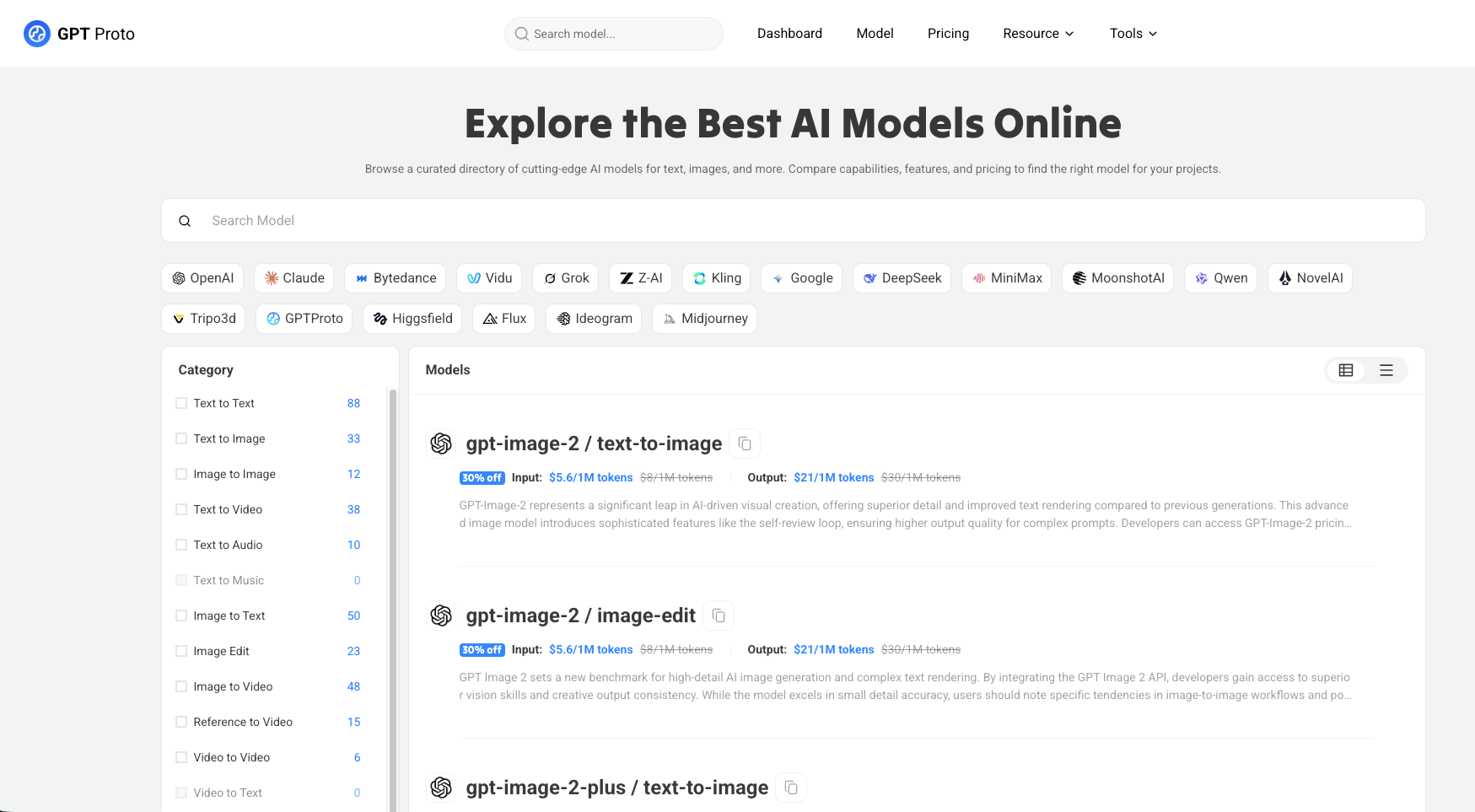Check the Text to Text category
1475x812 pixels.
point(181,403)
